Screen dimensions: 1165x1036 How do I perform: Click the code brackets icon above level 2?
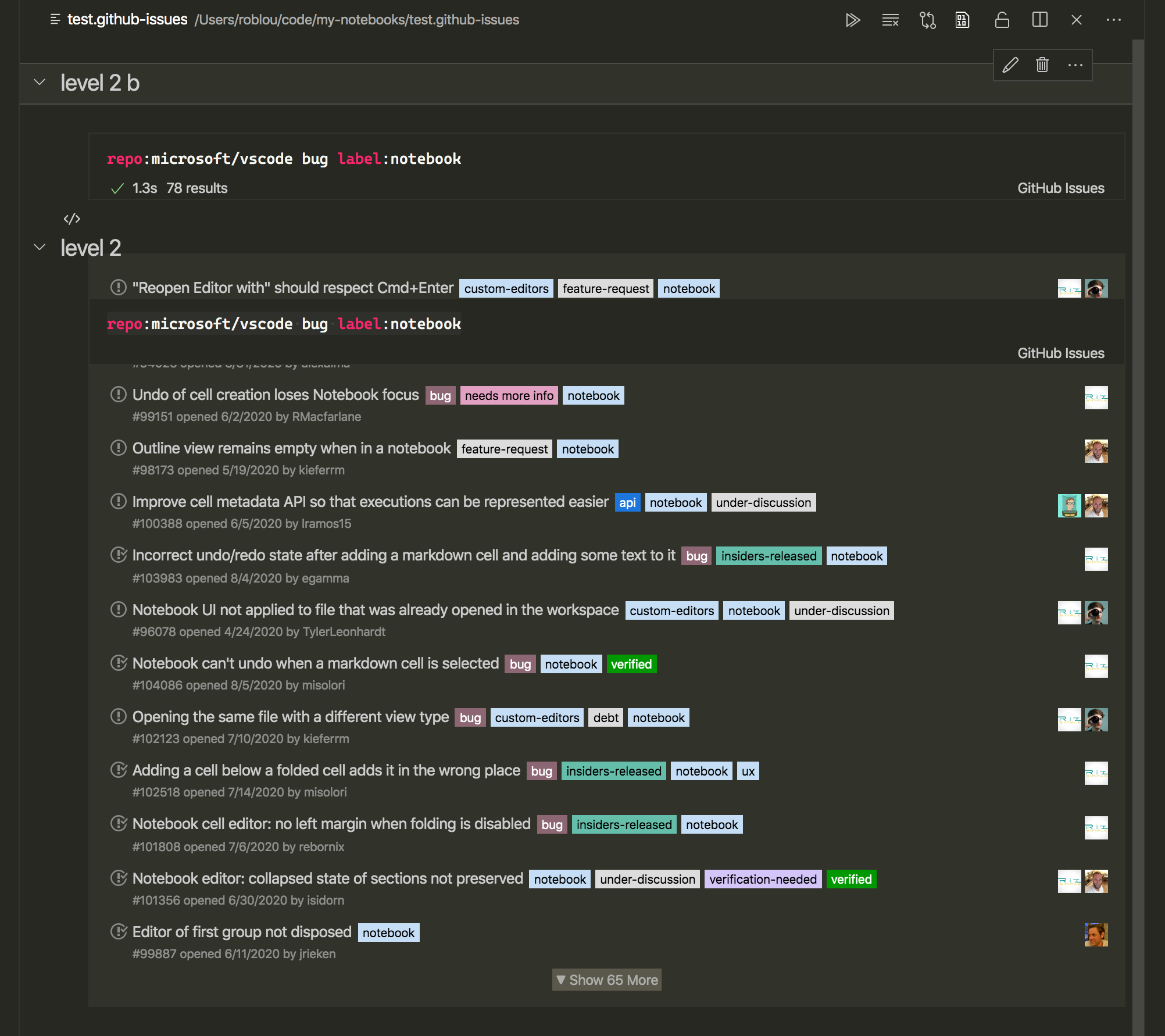pyautogui.click(x=72, y=219)
